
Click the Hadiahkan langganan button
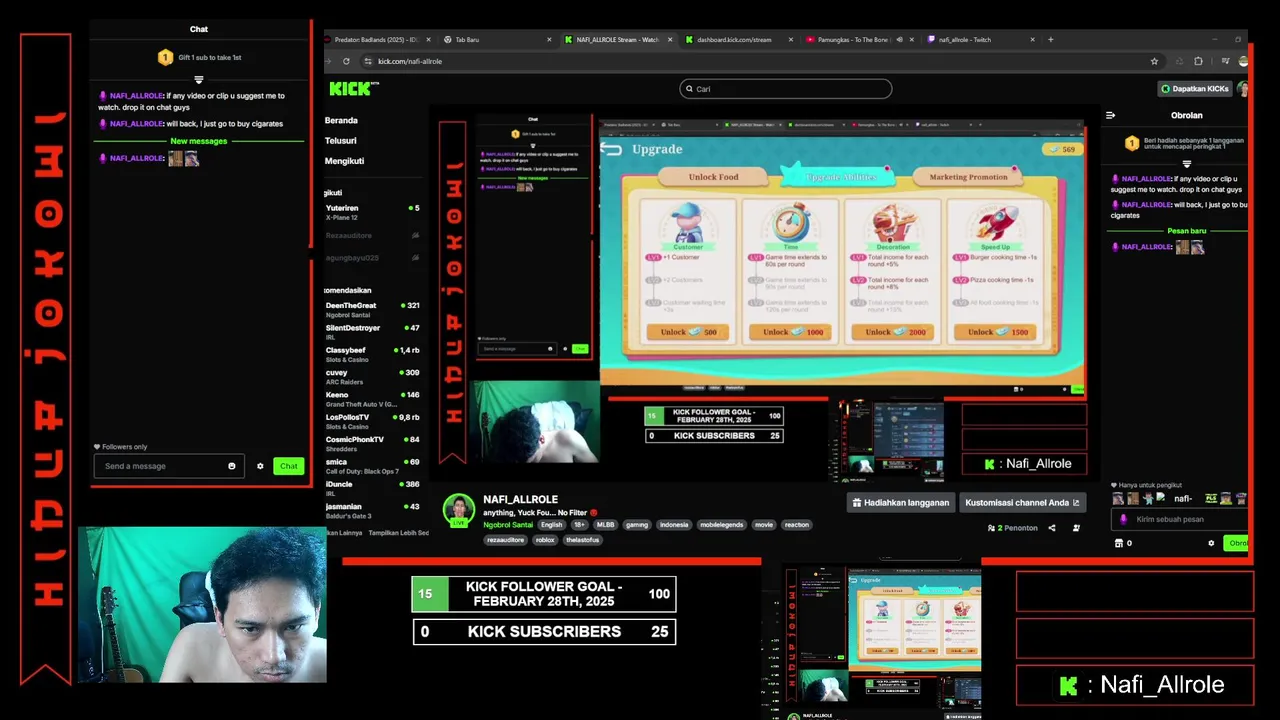click(x=900, y=503)
